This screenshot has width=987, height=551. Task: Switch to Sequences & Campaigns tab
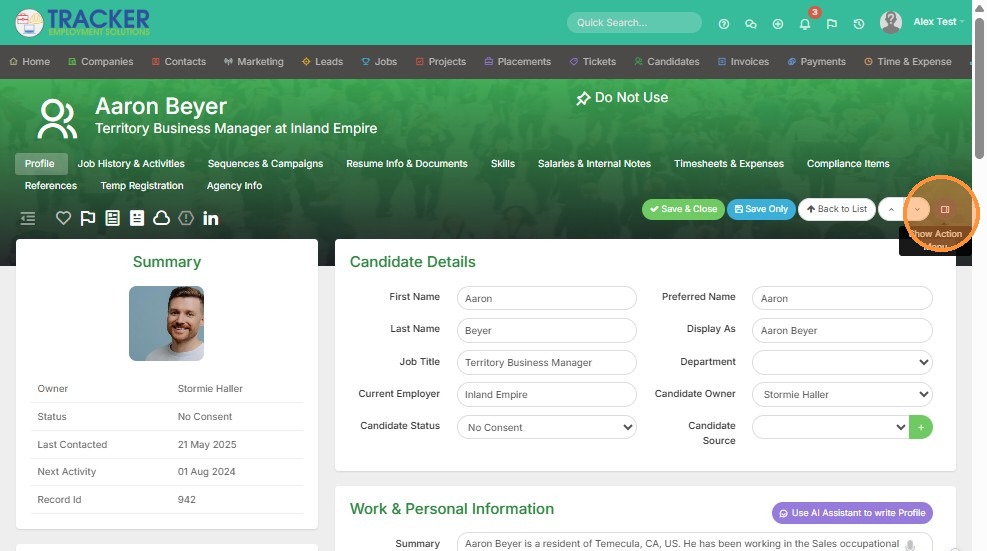tap(265, 164)
